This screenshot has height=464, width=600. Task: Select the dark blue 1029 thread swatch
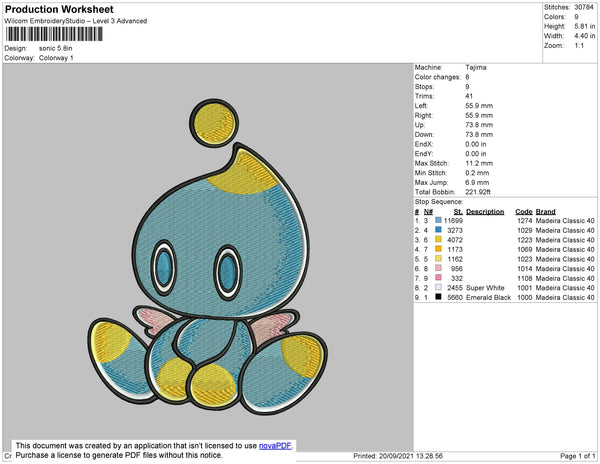coord(438,230)
